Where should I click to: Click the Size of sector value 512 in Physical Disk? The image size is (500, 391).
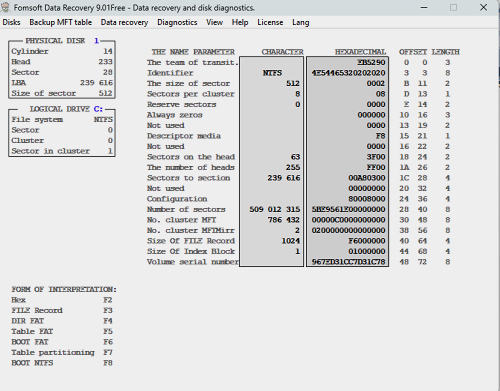click(105, 93)
